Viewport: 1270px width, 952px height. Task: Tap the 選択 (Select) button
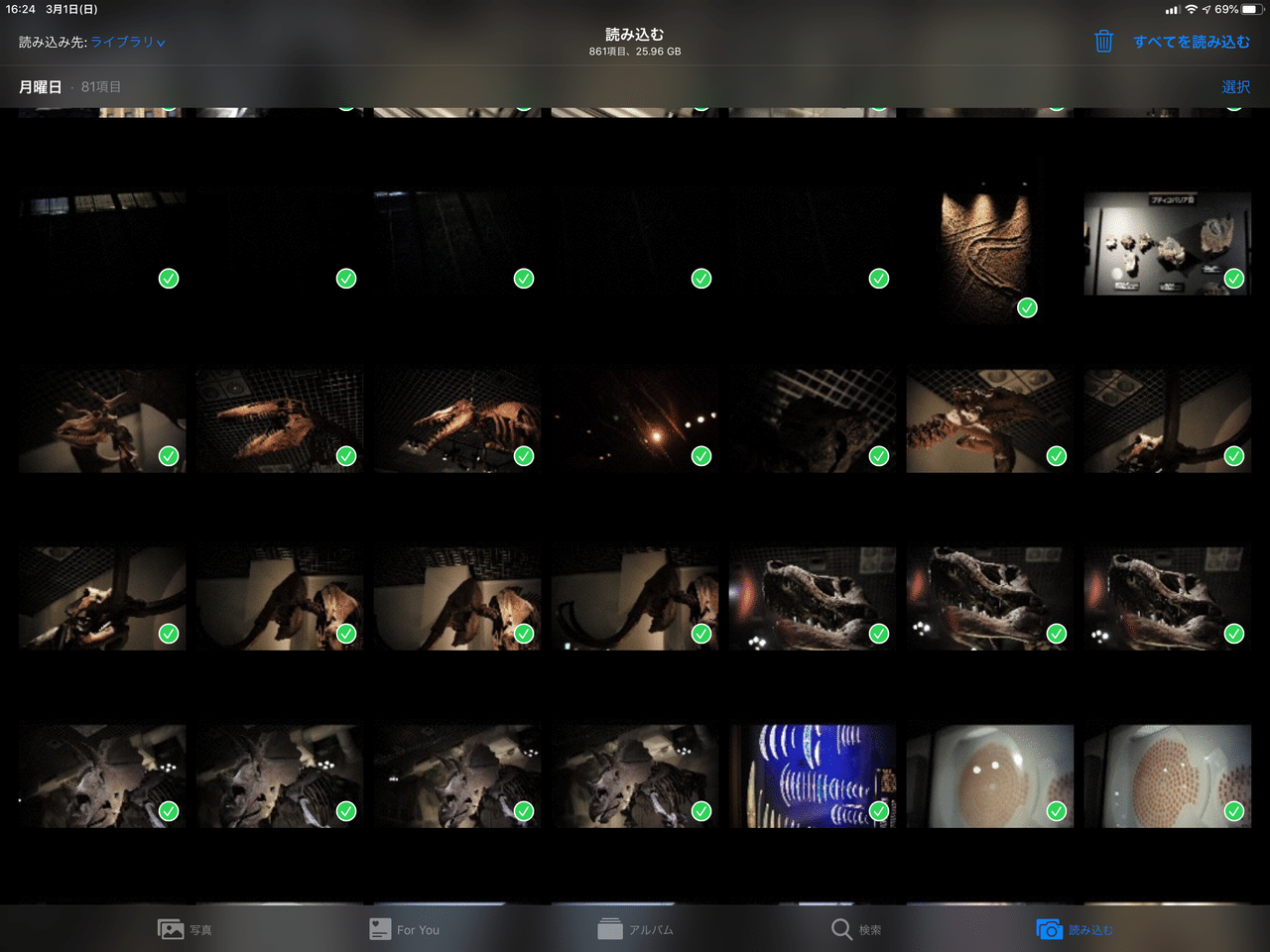point(1235,86)
